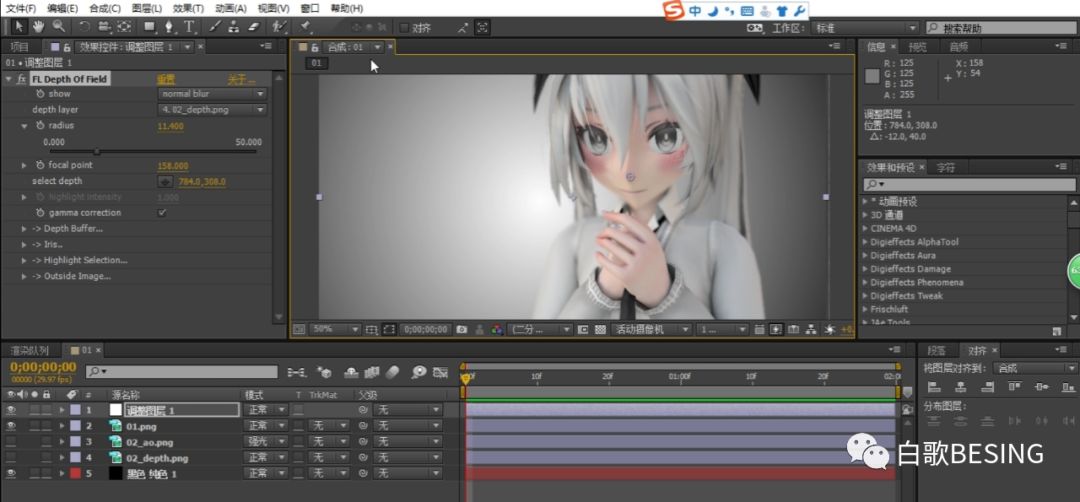
Task: Click the select depth crosshair picker
Action: 165,182
